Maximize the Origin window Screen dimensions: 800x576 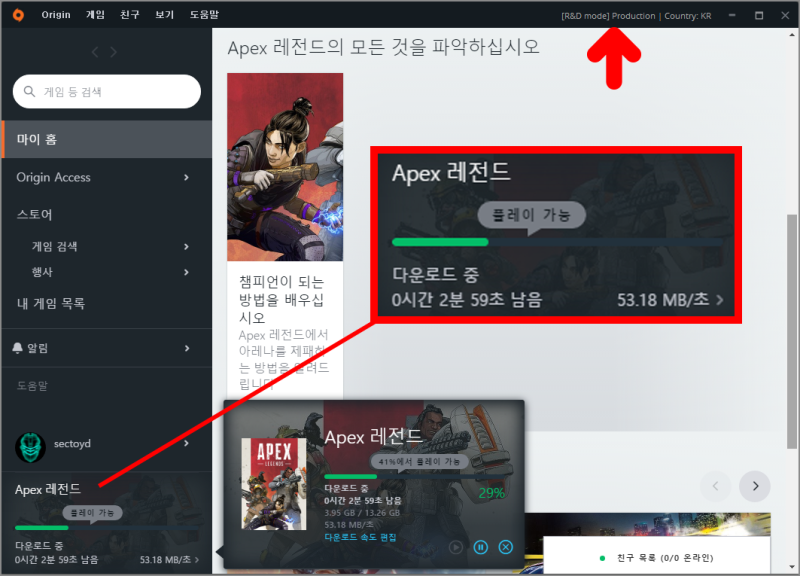point(759,15)
